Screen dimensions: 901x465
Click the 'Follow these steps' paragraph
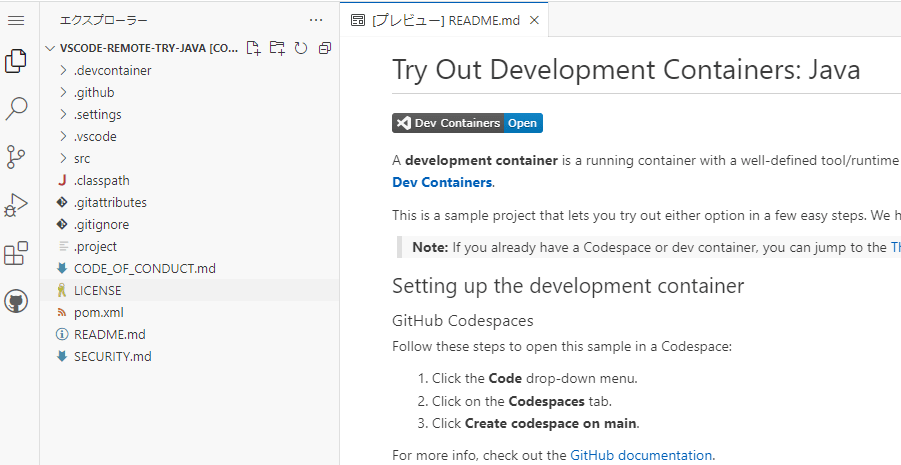pyautogui.click(x=562, y=347)
